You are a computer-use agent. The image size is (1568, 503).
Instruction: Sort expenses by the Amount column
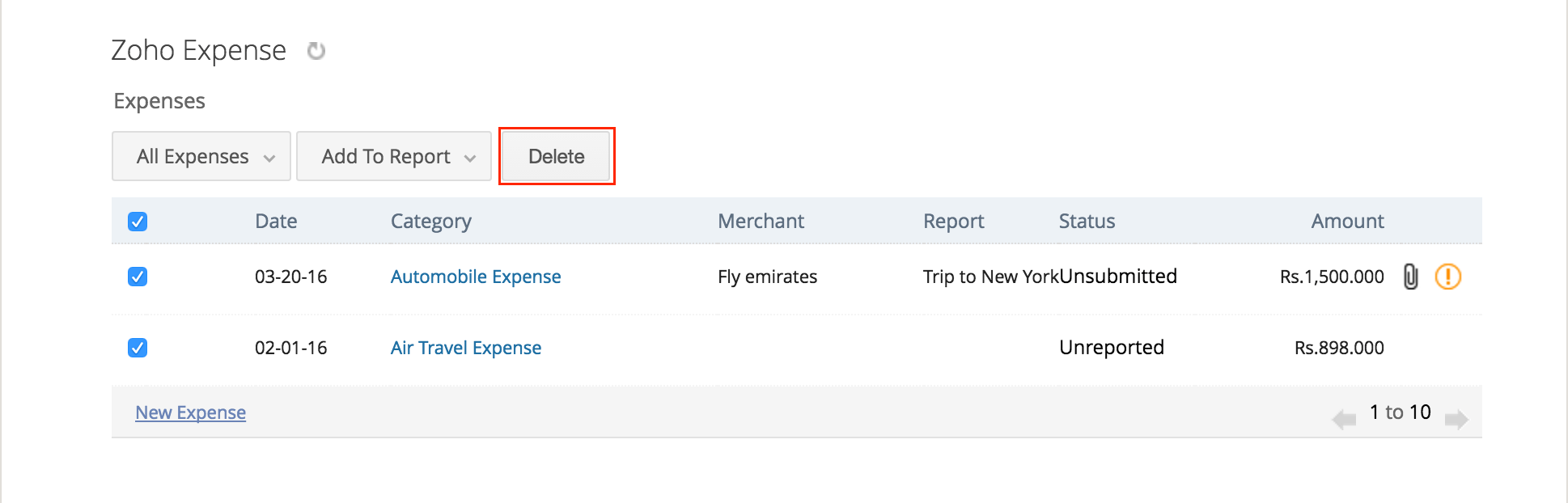point(1346,221)
